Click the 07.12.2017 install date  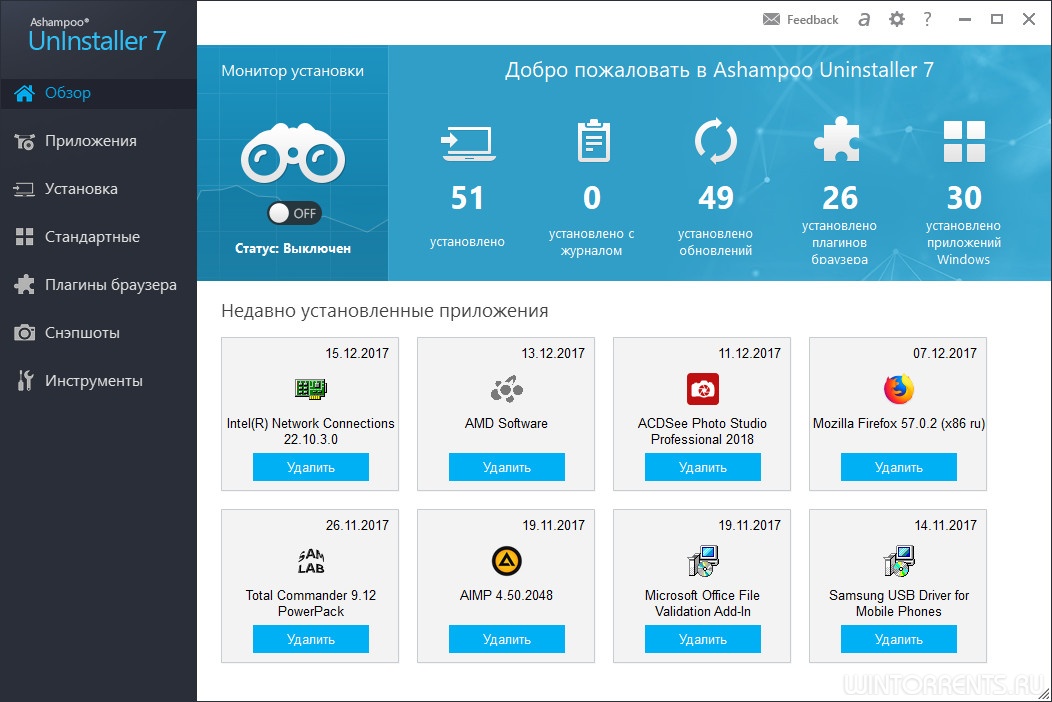pyautogui.click(x=945, y=353)
